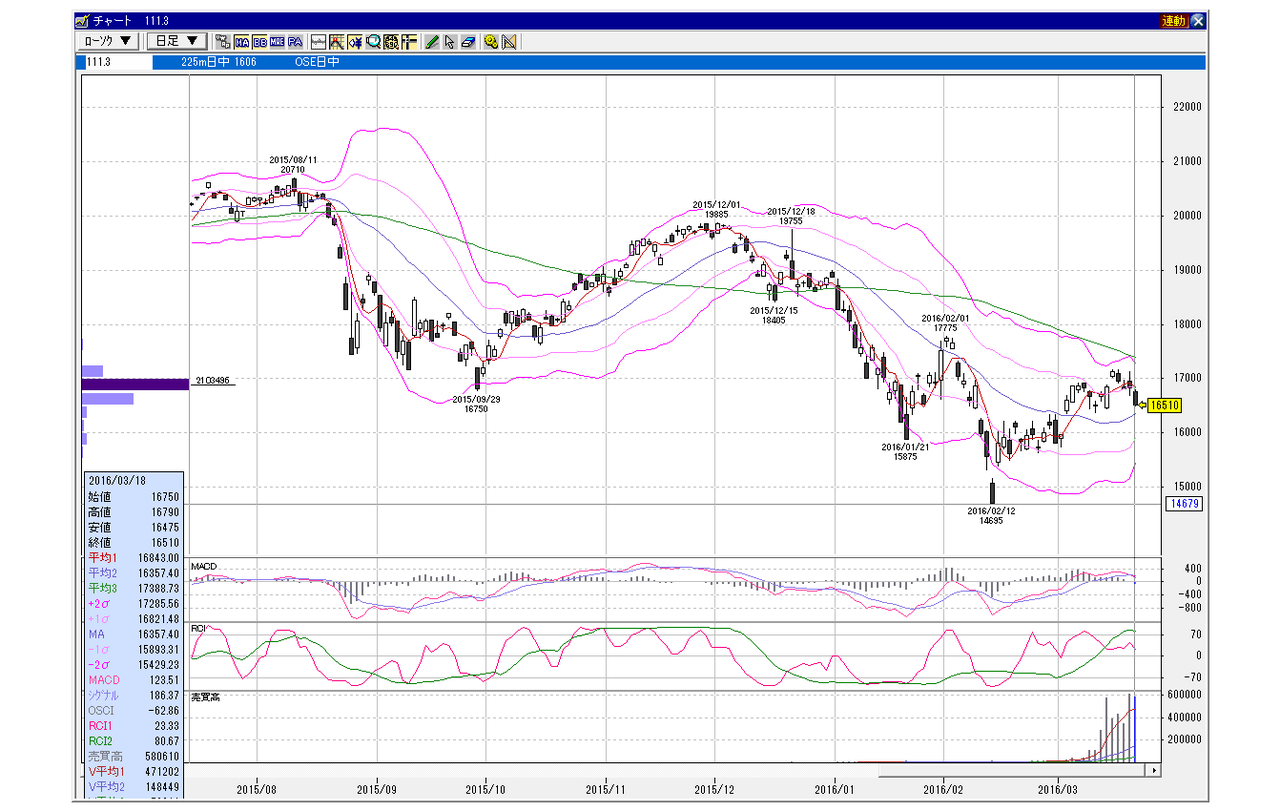Select the magnifier zoom tool
This screenshot has width=1280, height=811.
click(373, 42)
